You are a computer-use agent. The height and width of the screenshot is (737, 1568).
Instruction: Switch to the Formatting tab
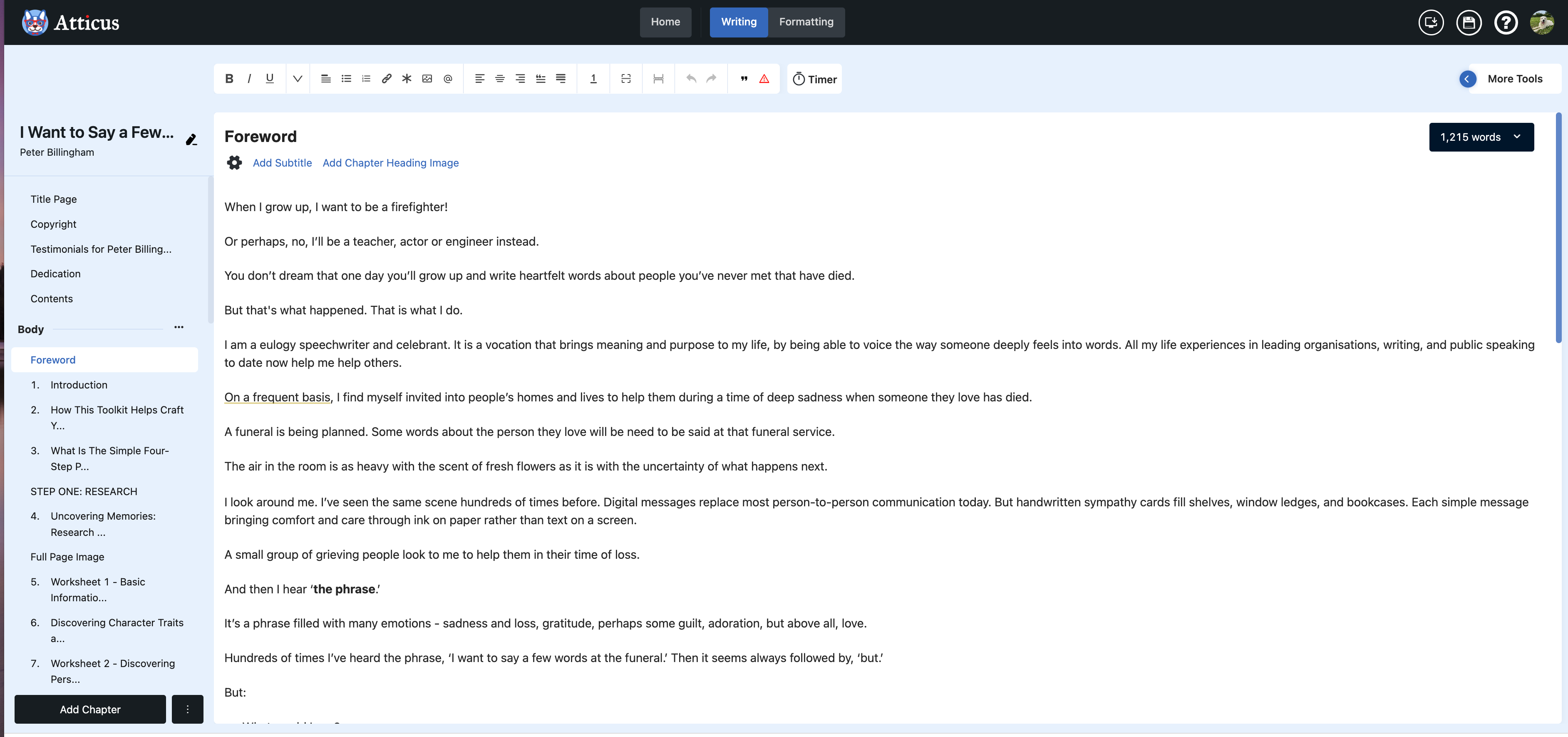pyautogui.click(x=806, y=22)
